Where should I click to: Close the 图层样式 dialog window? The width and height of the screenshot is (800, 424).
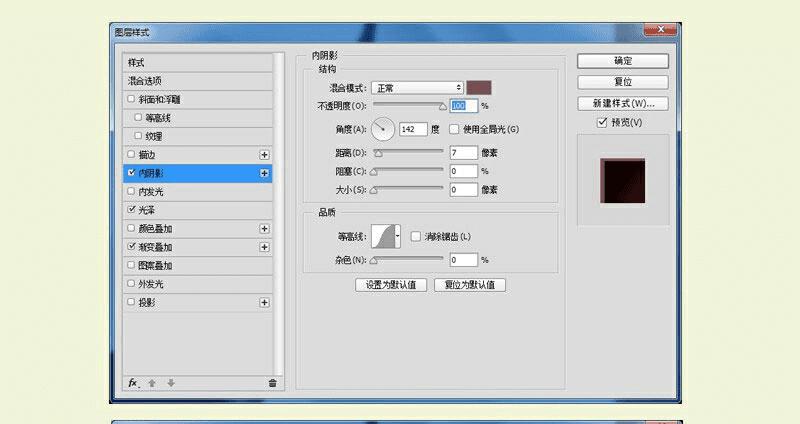(x=660, y=29)
